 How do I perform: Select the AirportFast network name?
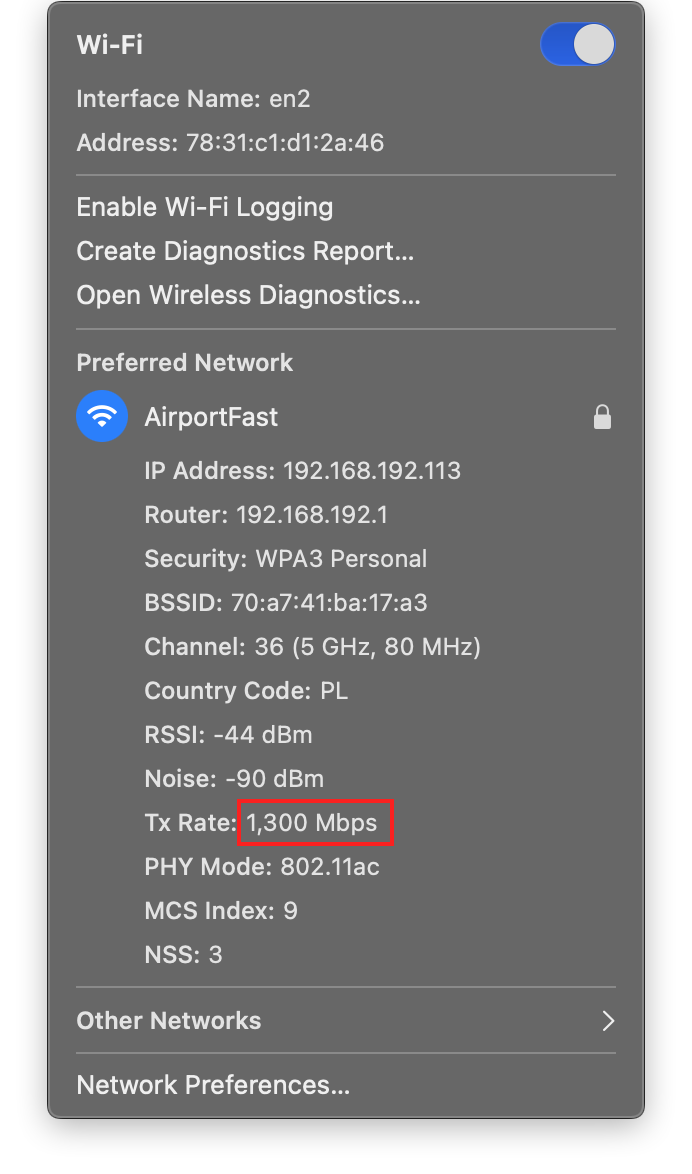click(211, 417)
